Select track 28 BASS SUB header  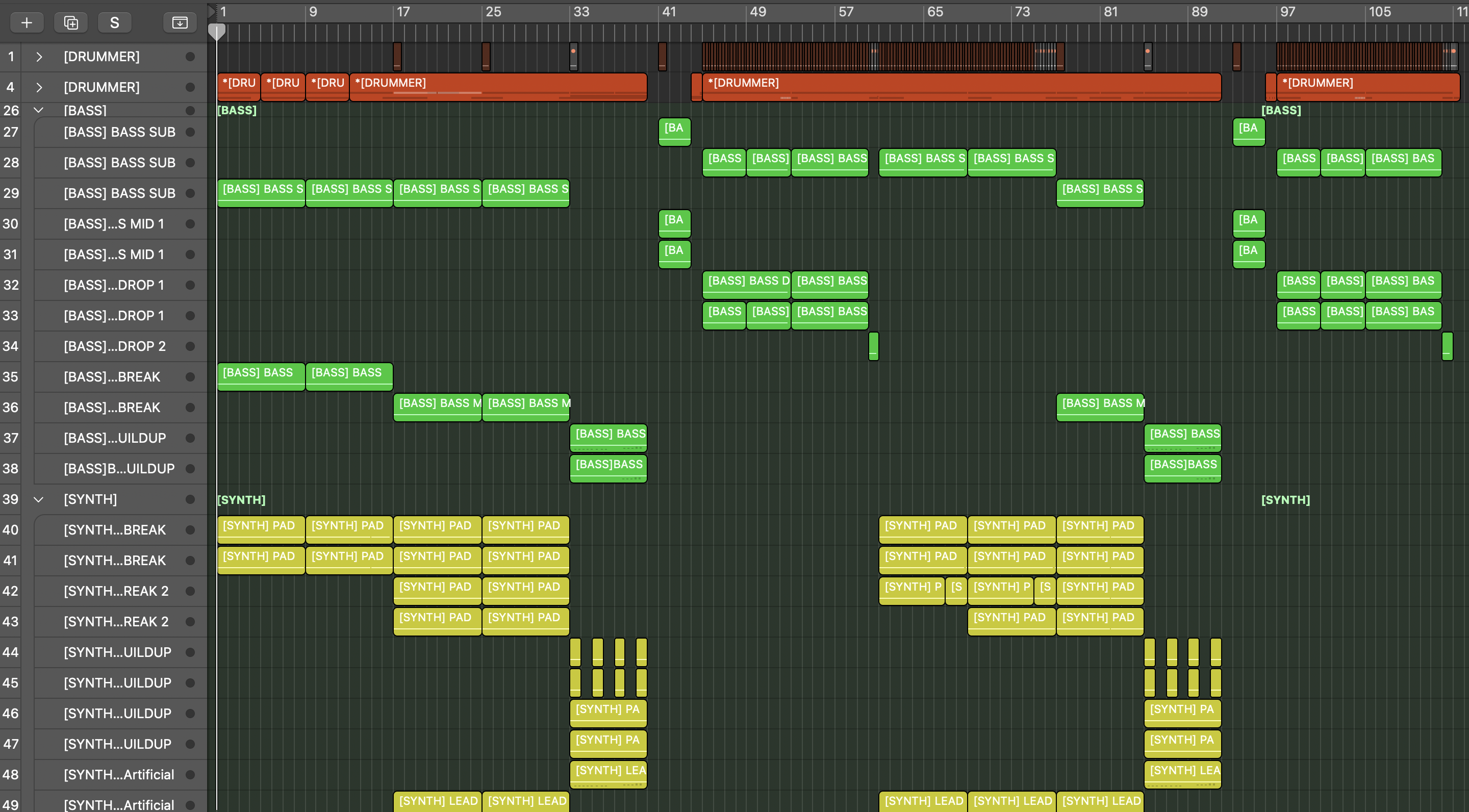click(x=120, y=163)
